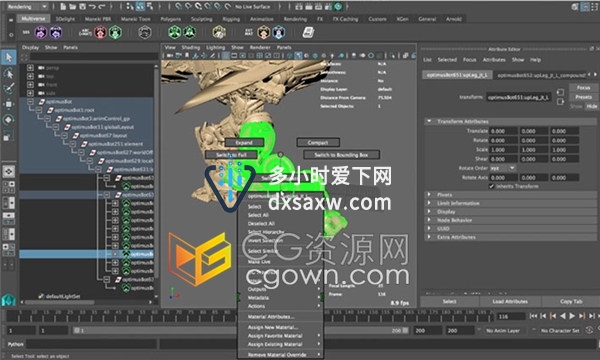Click the yellow hexagon Multiverse shelf icon
The image size is (600, 360).
[219, 33]
